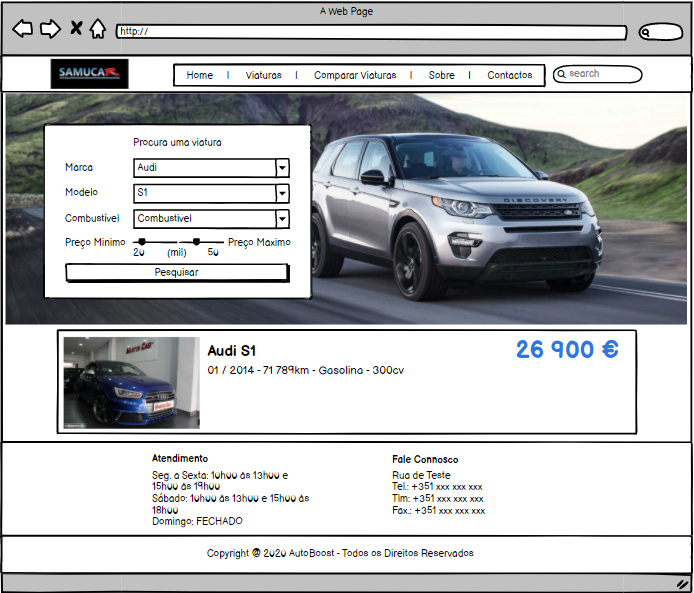Click the browser forward arrow
The height and width of the screenshot is (593, 694).
50,29
